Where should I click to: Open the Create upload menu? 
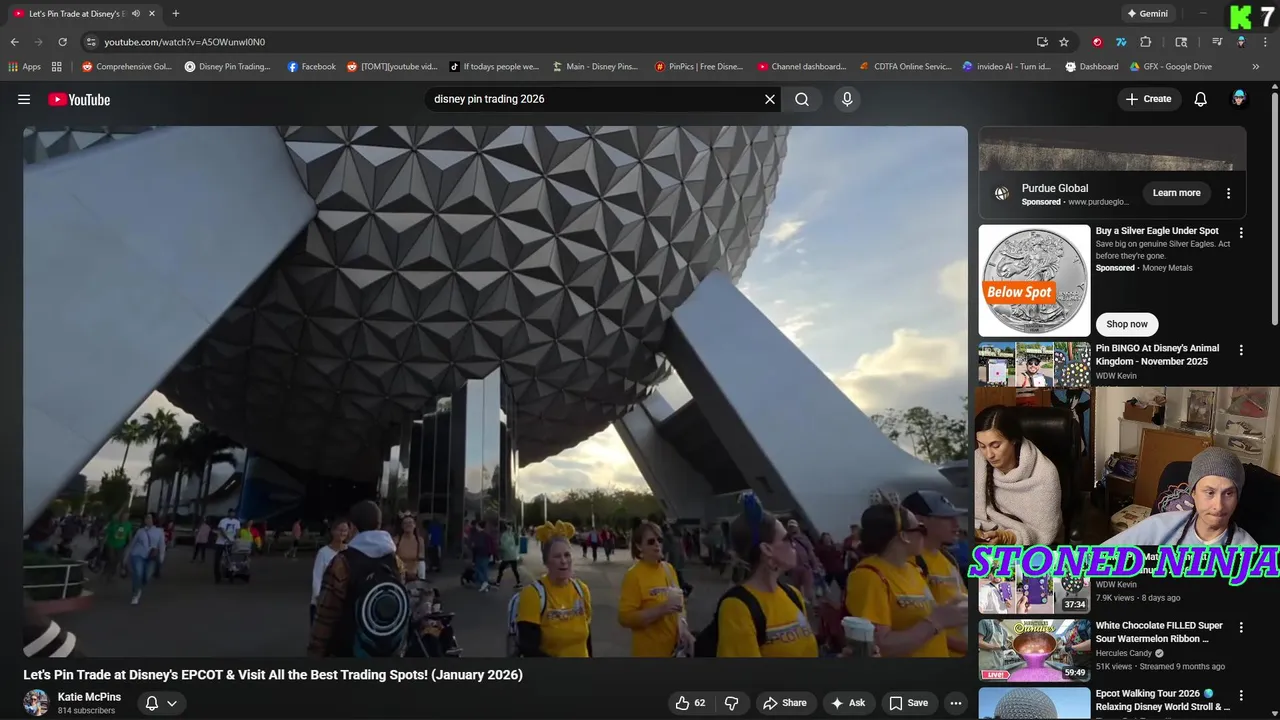pyautogui.click(x=1148, y=99)
